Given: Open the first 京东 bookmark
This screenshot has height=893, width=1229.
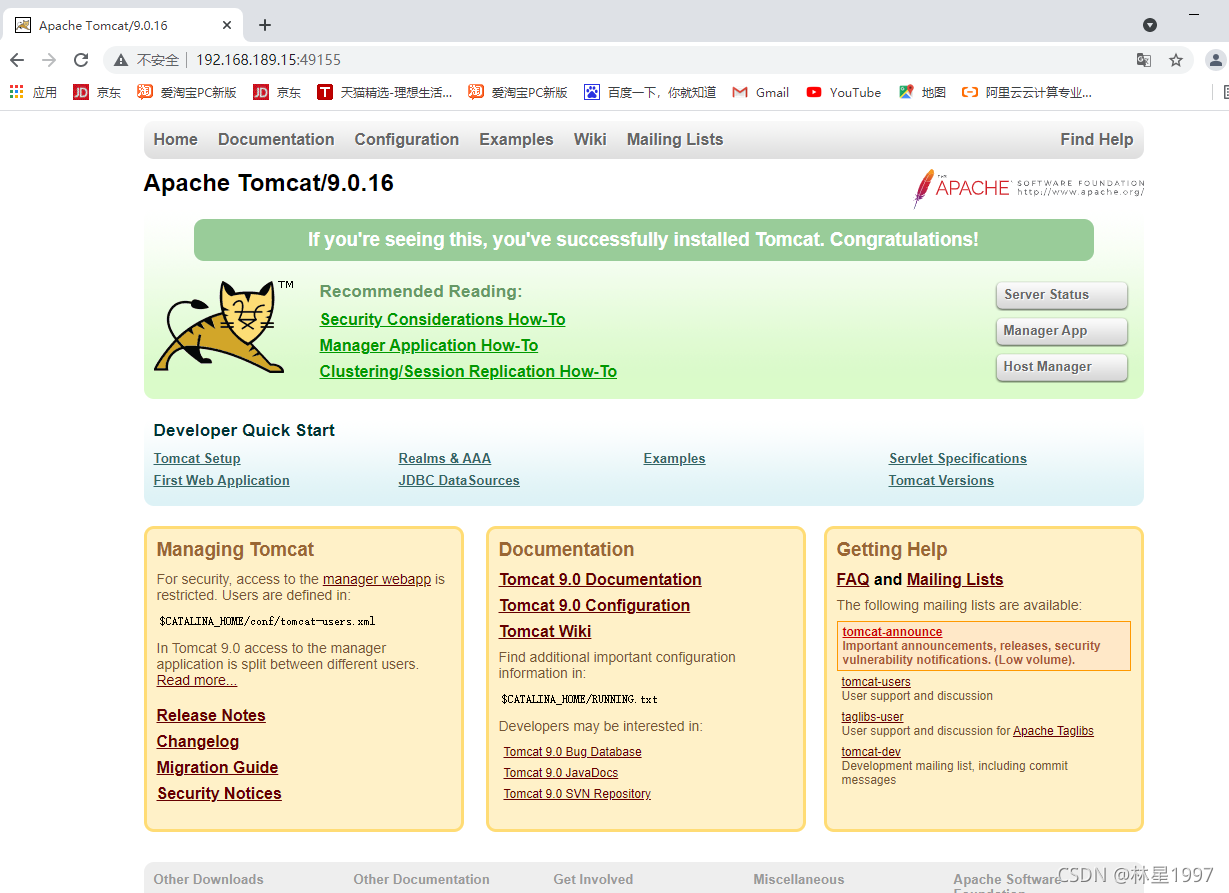Looking at the screenshot, I should 97,92.
